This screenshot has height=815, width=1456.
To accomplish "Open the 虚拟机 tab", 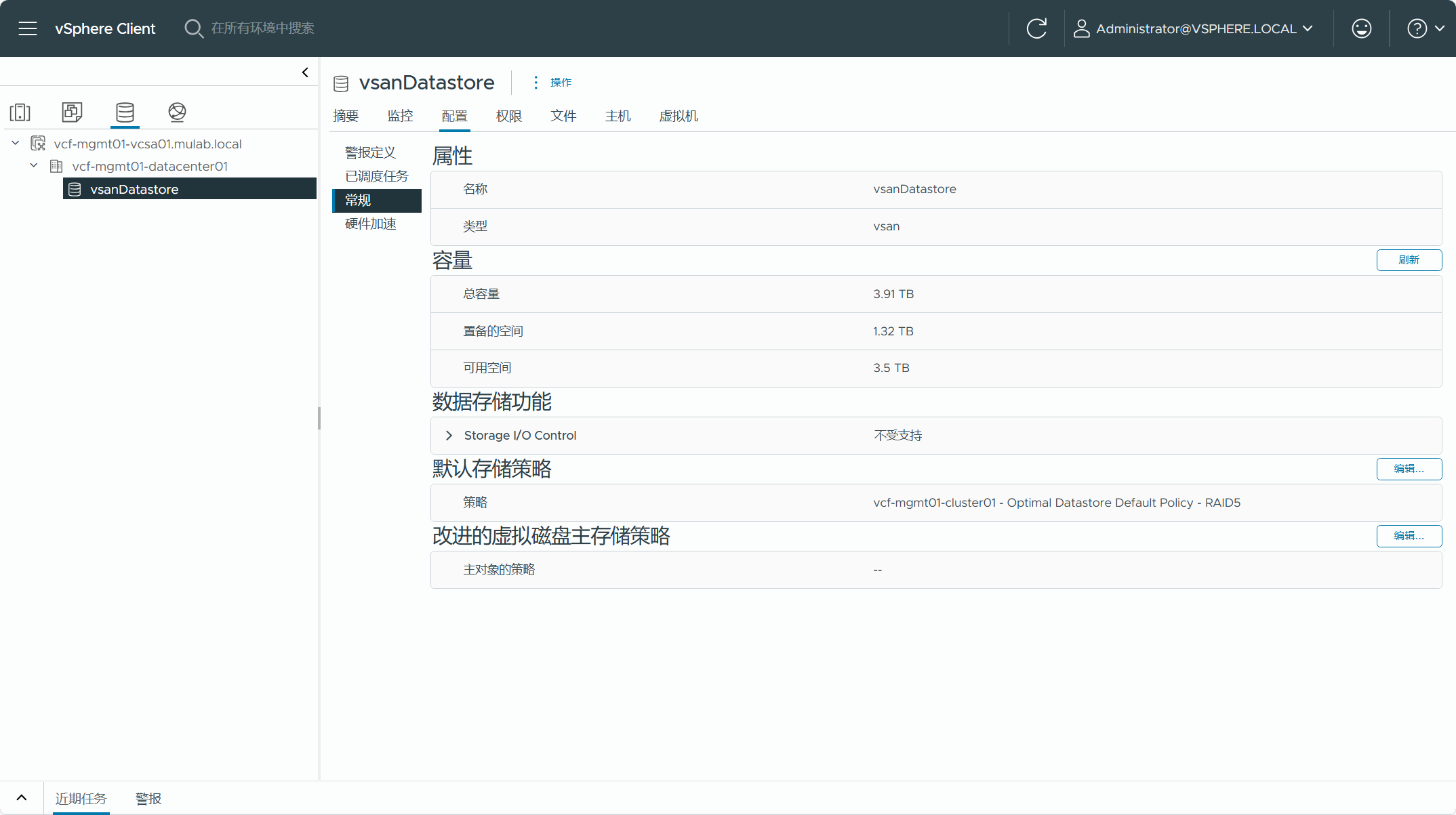I will pyautogui.click(x=678, y=116).
